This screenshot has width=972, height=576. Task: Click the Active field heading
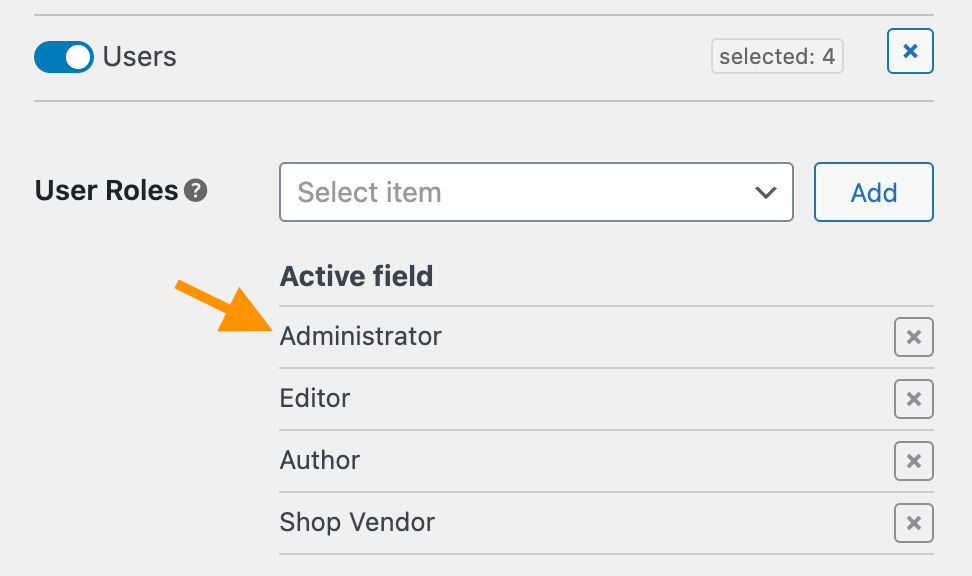[356, 276]
